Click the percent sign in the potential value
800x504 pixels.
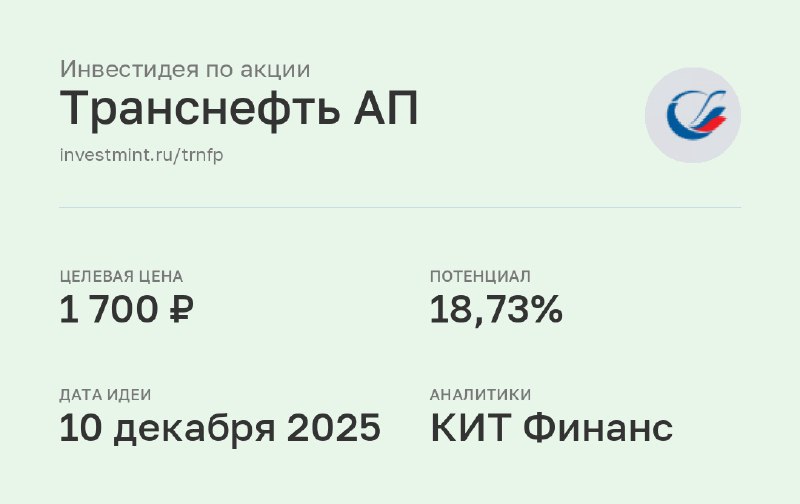(547, 309)
